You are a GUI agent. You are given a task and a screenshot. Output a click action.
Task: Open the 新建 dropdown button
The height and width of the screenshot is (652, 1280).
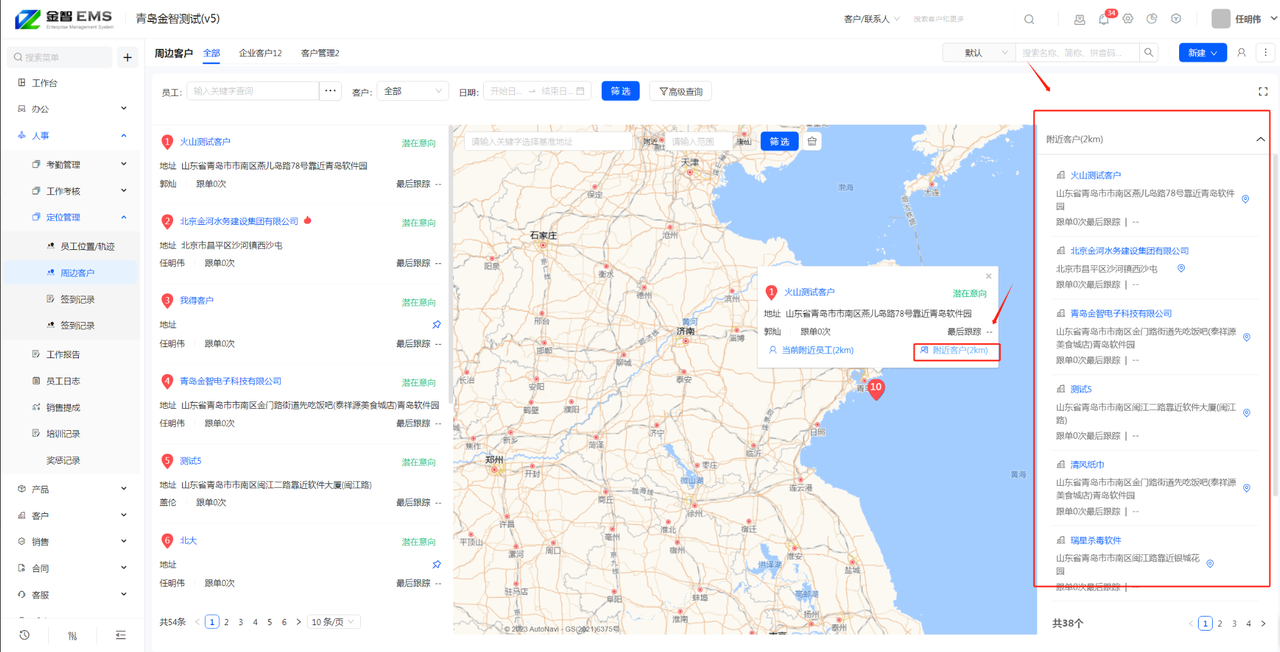(1203, 53)
